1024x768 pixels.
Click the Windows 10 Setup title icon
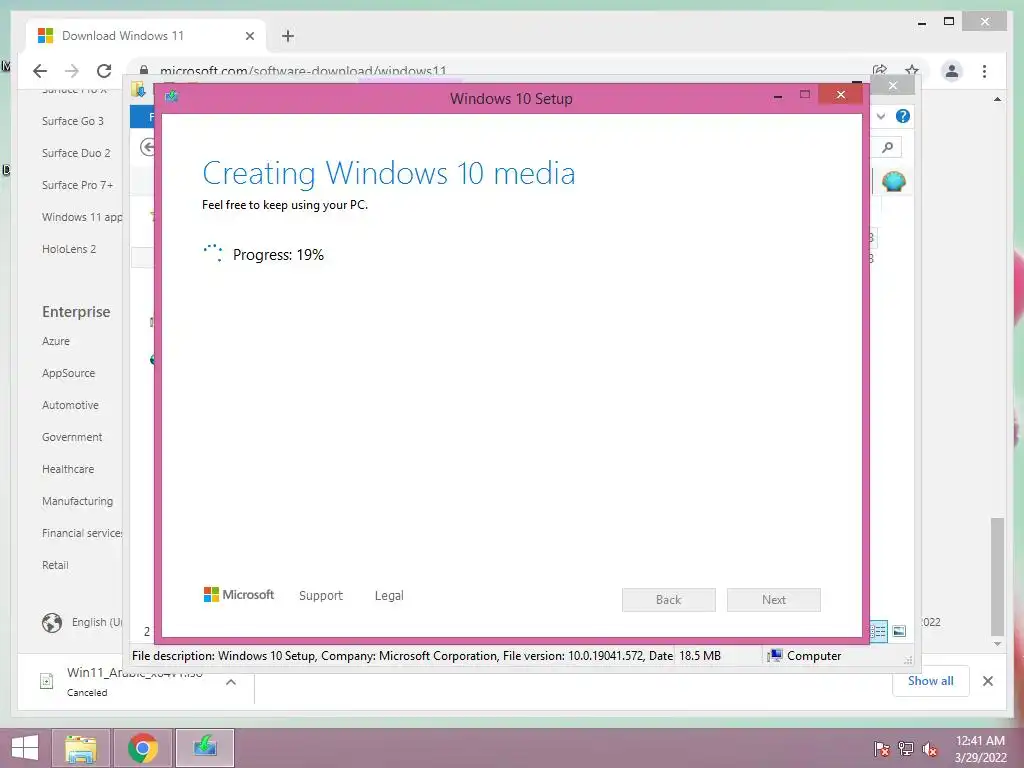pos(172,97)
